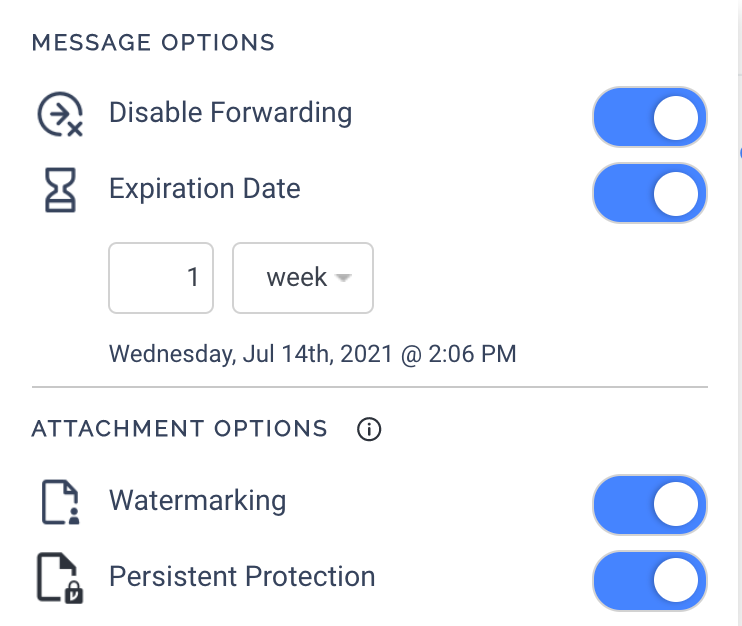Image resolution: width=742 pixels, height=626 pixels.
Task: Click the Expiration Date label text
Action: (204, 189)
